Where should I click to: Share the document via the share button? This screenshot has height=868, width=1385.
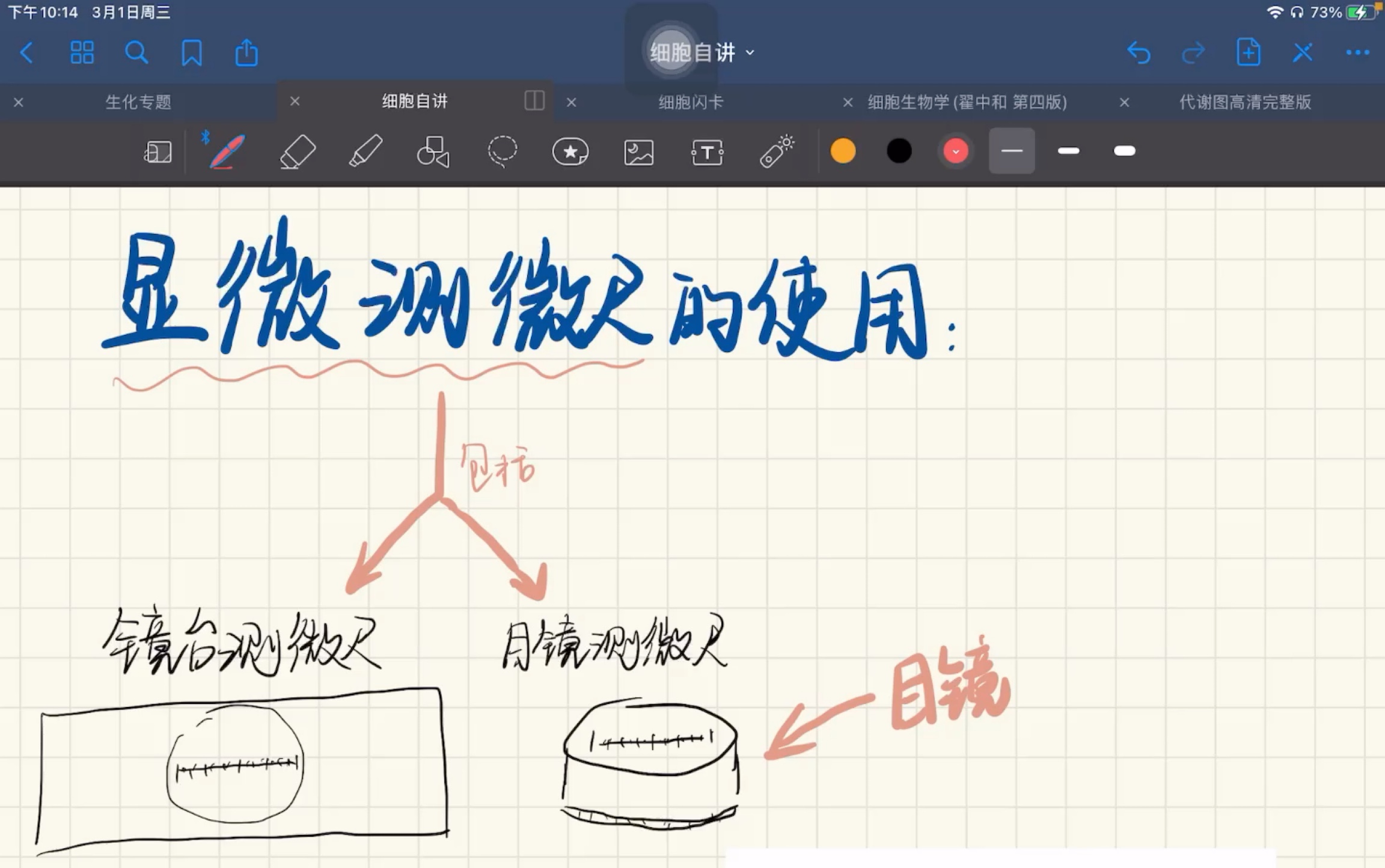(x=246, y=52)
